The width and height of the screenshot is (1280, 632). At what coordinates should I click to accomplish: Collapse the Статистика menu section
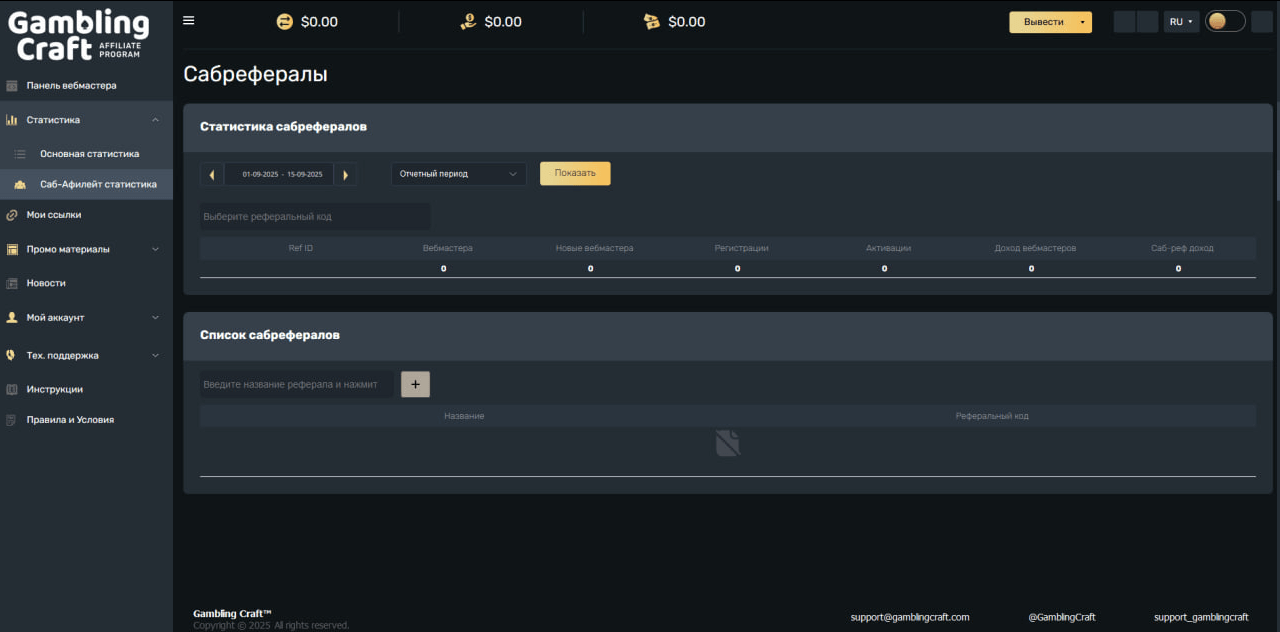[155, 120]
